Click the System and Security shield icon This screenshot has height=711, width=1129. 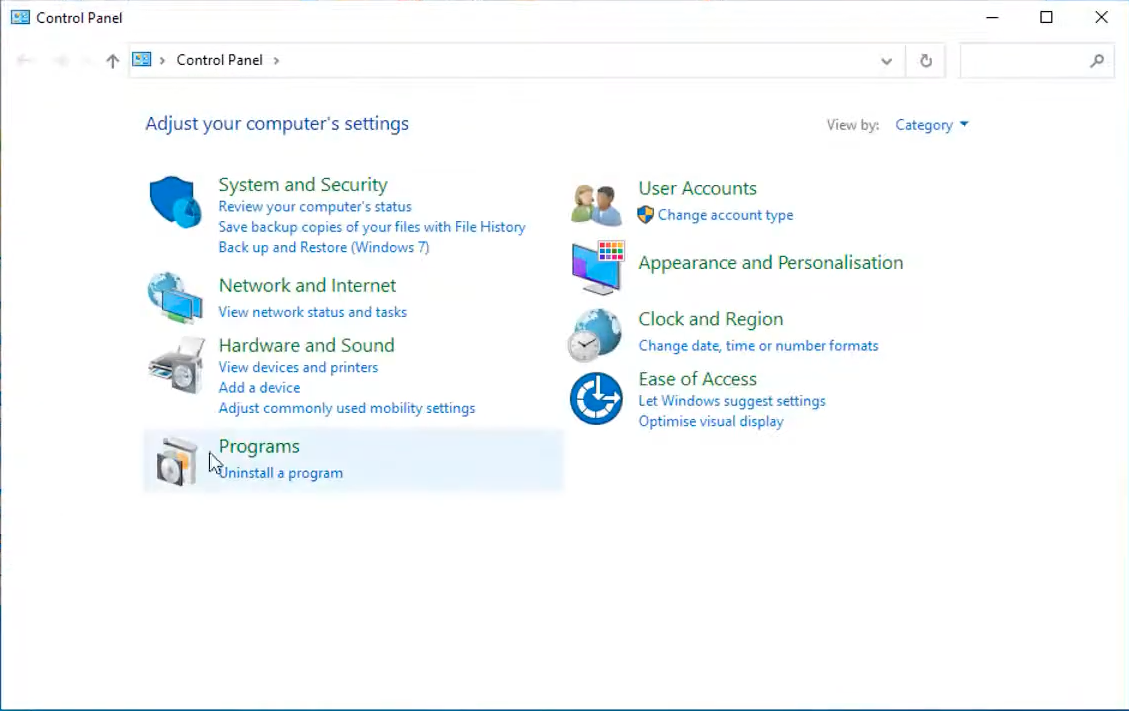(x=175, y=202)
